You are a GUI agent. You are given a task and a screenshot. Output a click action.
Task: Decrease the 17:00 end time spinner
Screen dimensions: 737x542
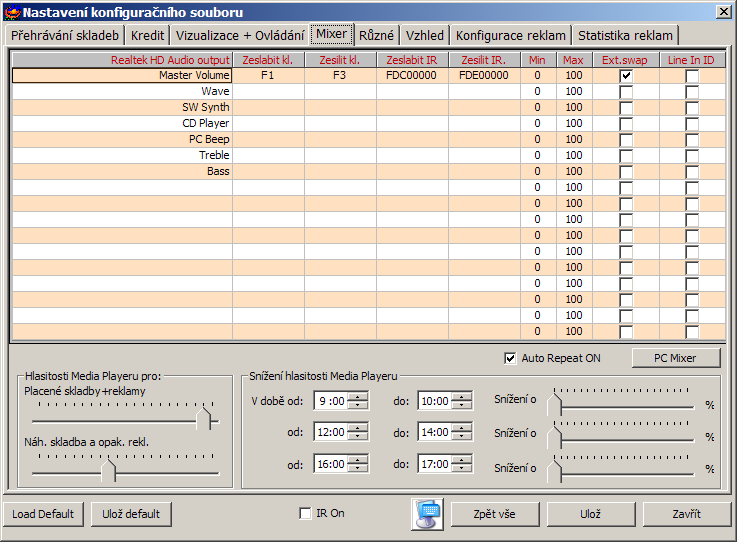462,468
